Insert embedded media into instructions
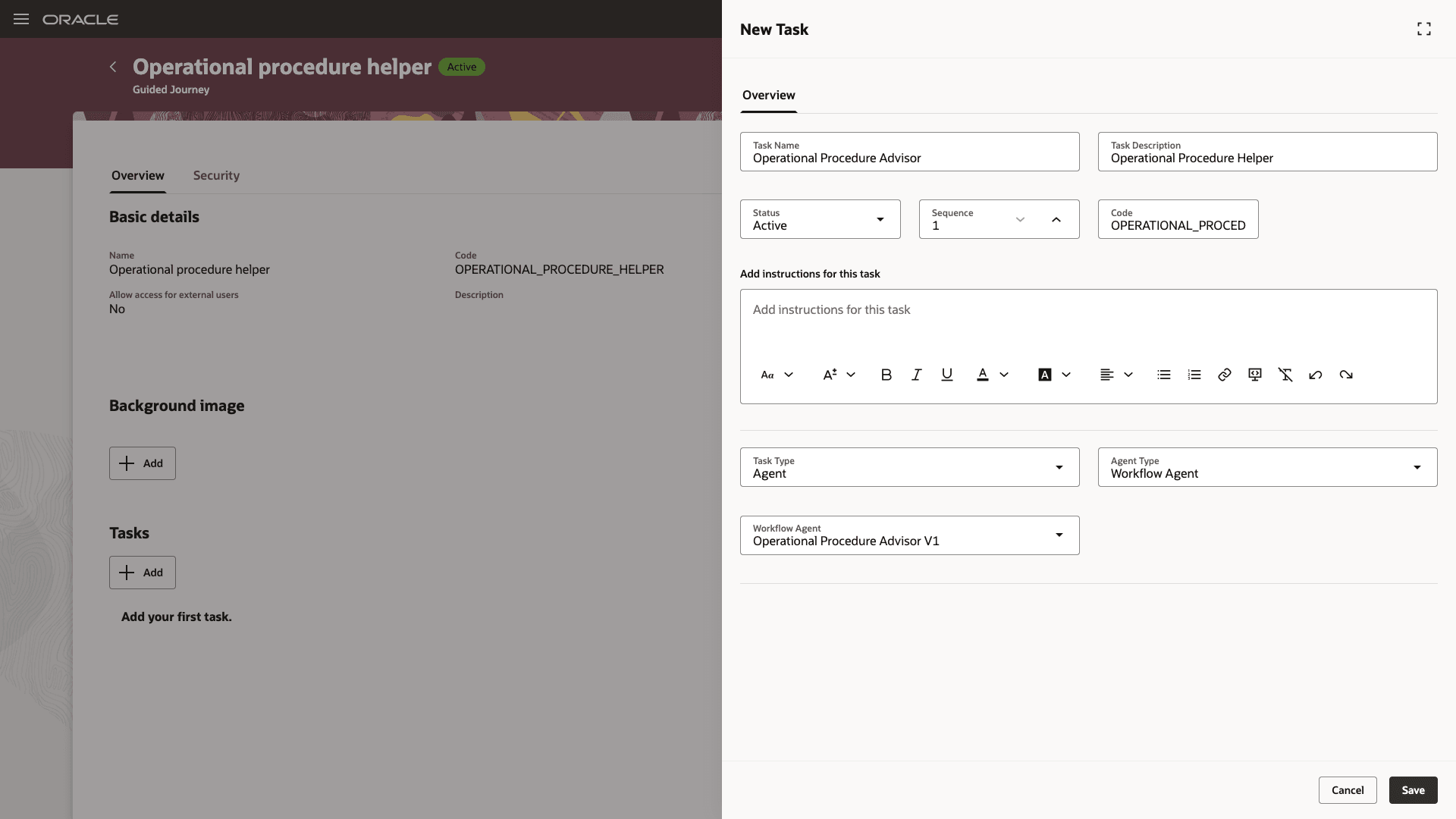 pyautogui.click(x=1255, y=375)
